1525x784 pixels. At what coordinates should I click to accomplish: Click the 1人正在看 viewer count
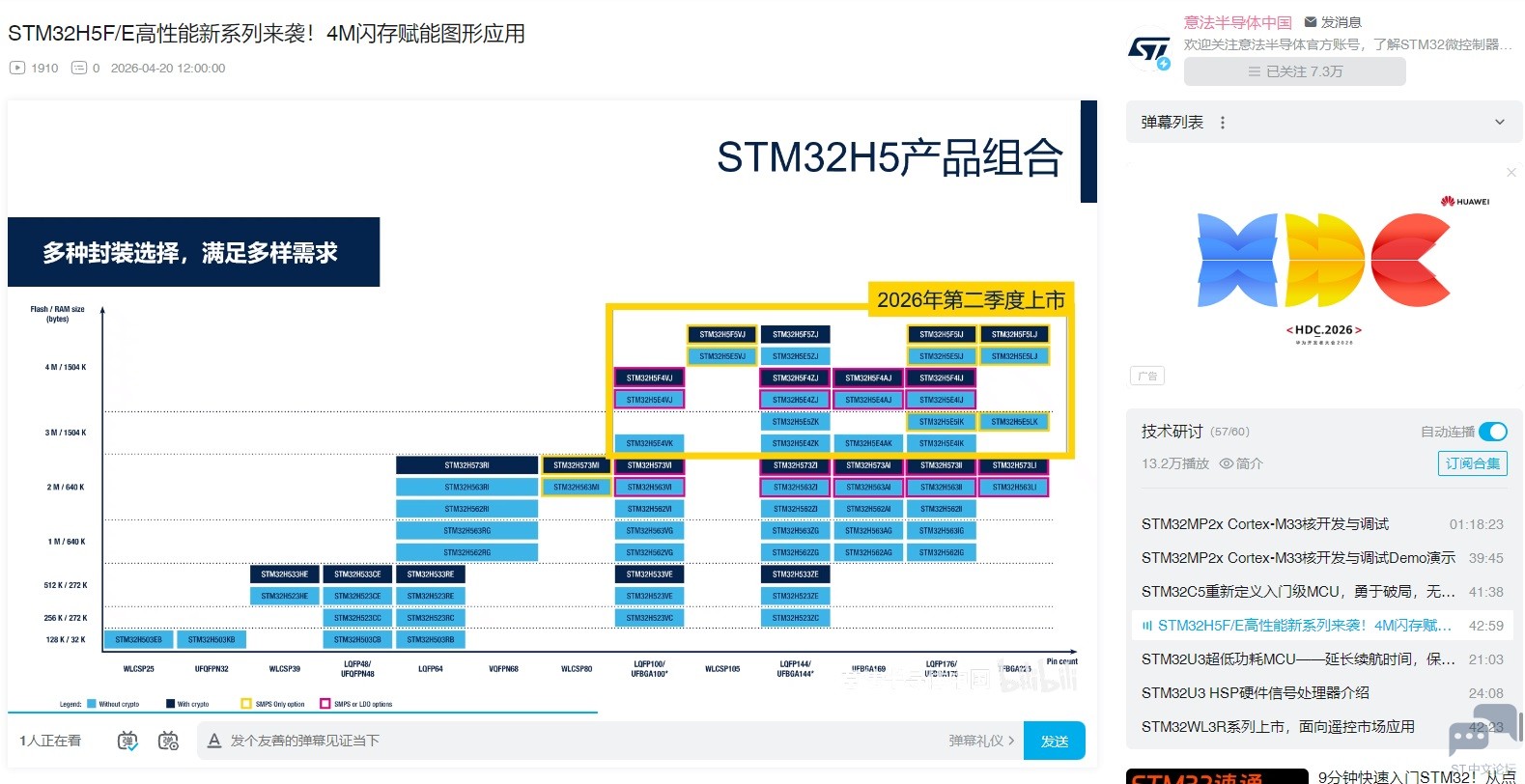pyautogui.click(x=50, y=741)
